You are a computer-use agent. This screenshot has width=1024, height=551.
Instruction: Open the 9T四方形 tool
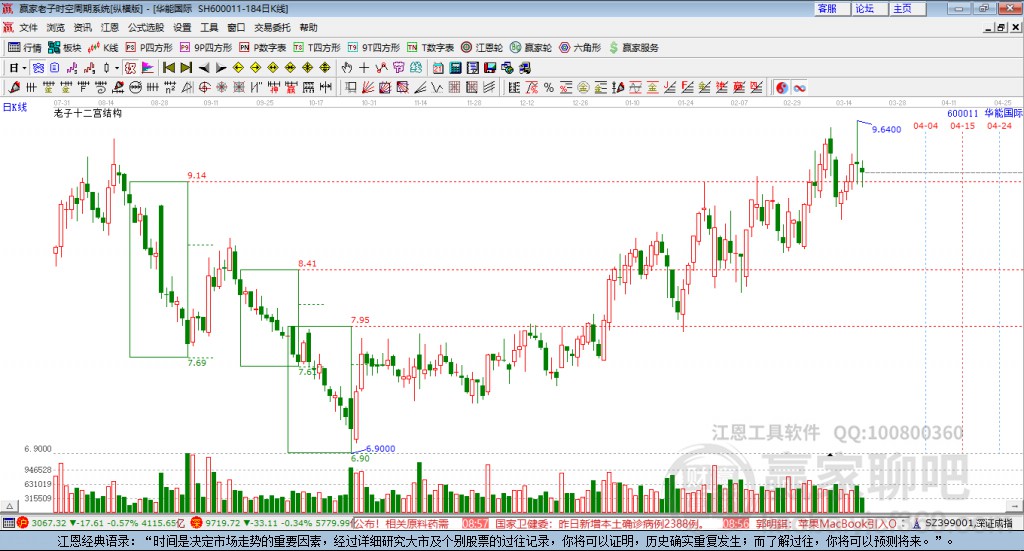click(x=374, y=48)
